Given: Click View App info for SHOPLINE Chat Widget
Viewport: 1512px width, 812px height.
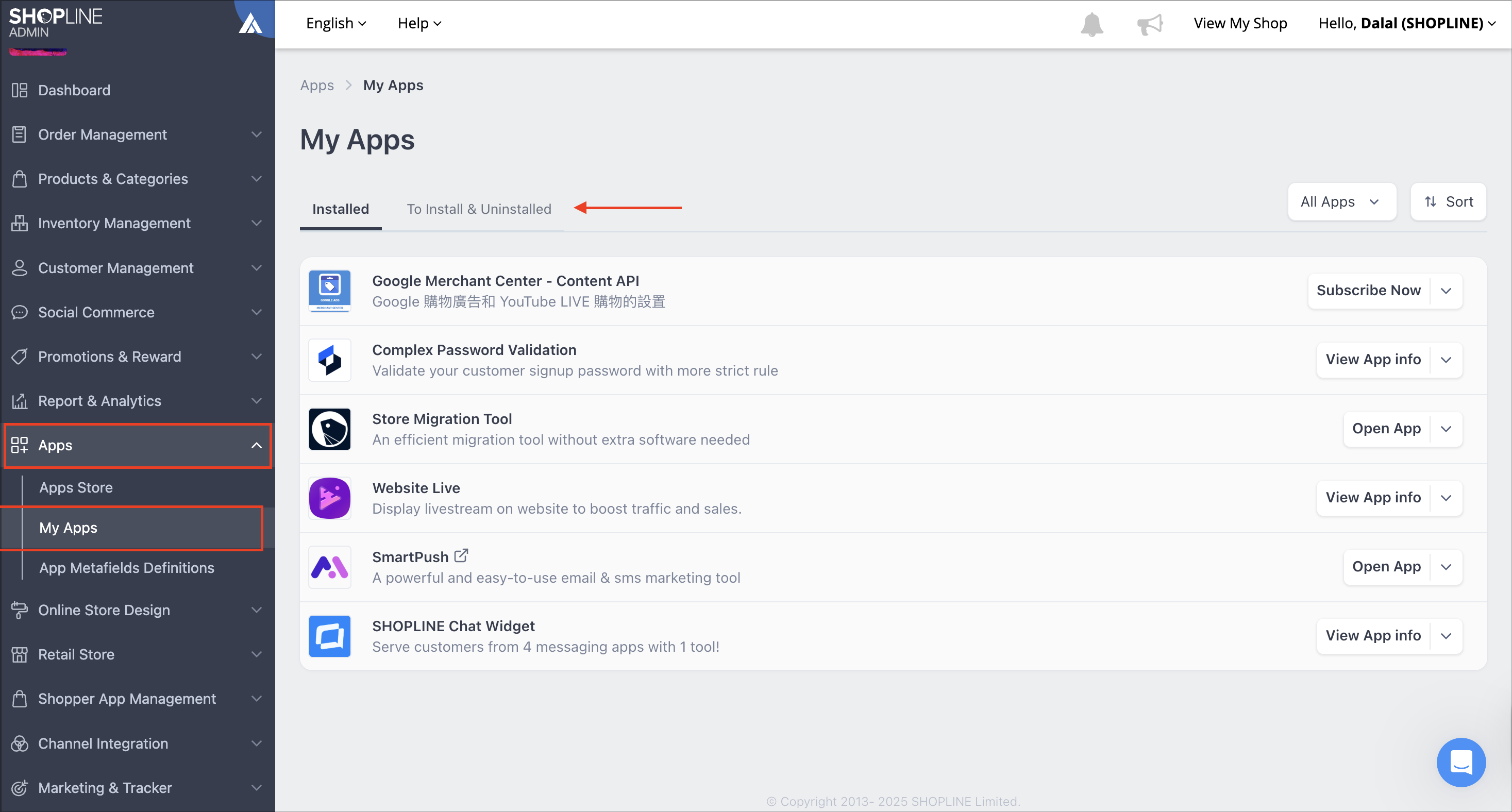Looking at the screenshot, I should 1373,636.
